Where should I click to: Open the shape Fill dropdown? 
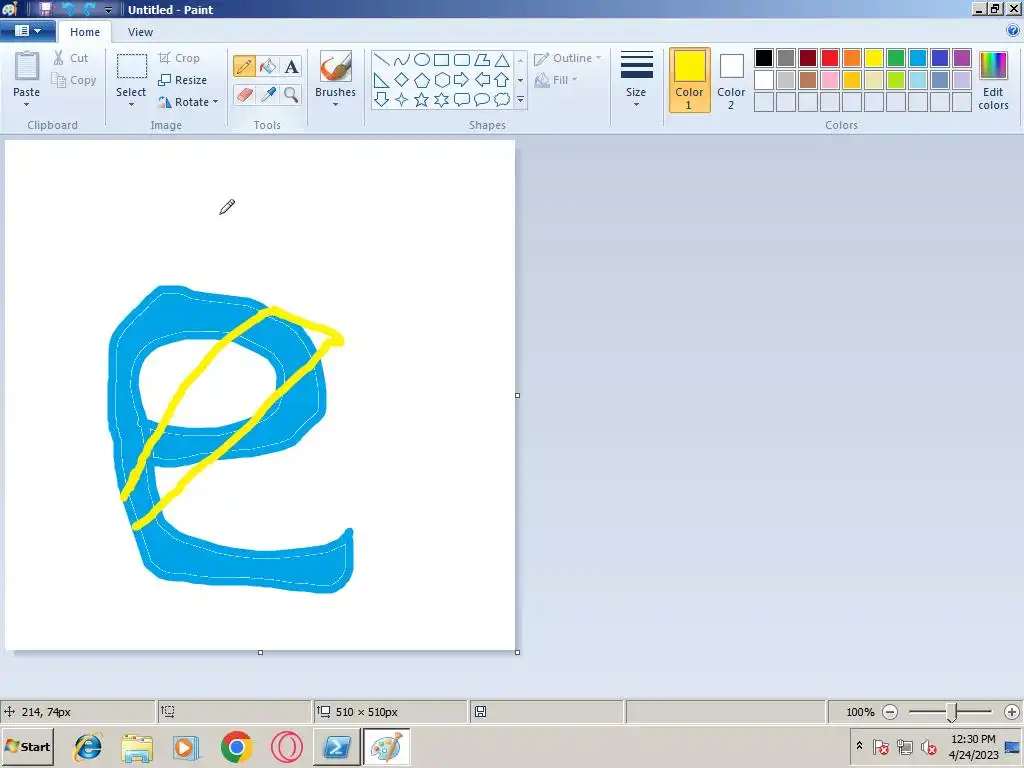click(x=556, y=80)
